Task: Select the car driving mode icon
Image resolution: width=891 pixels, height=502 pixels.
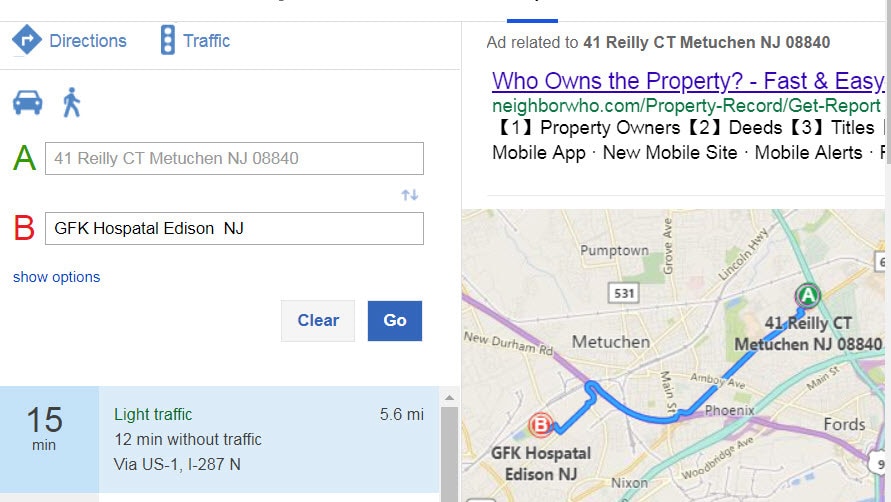Action: click(27, 102)
